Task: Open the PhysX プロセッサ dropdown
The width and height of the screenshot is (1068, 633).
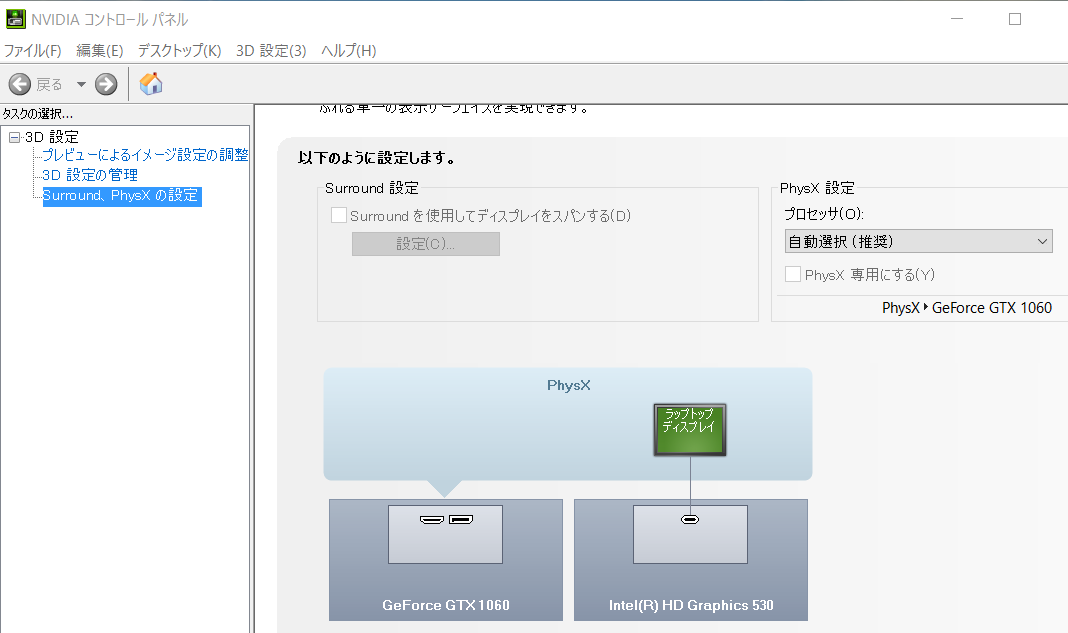Action: (x=918, y=241)
